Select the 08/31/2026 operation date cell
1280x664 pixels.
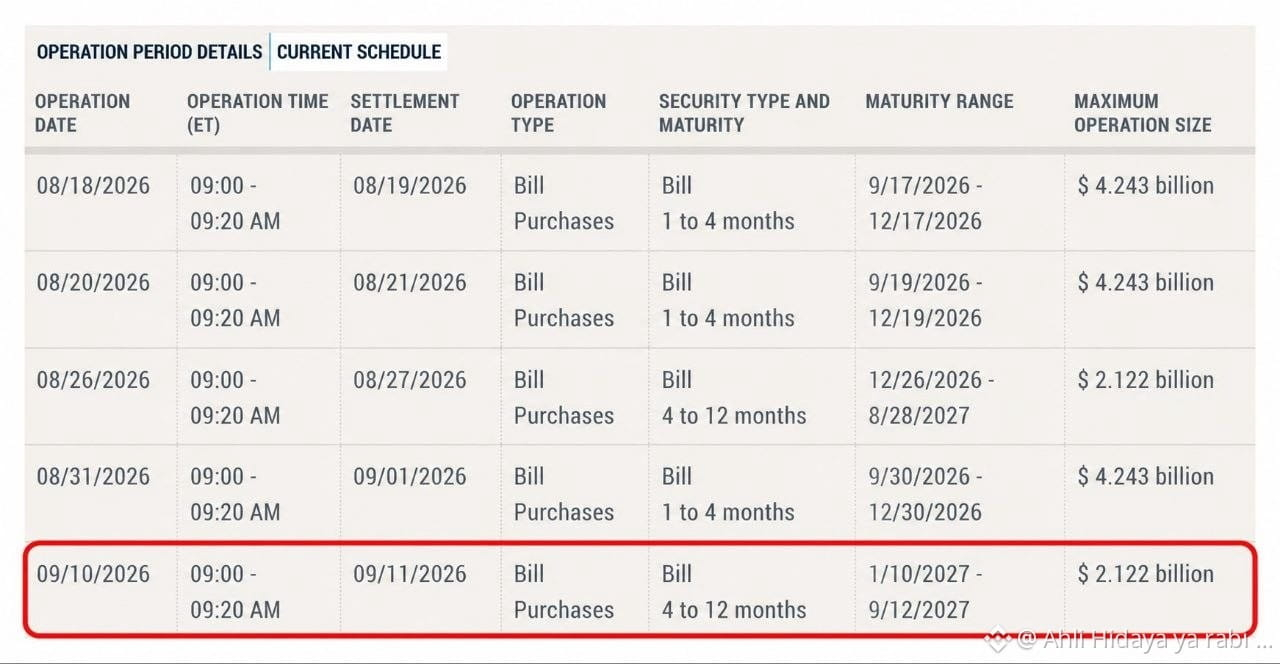tap(93, 477)
